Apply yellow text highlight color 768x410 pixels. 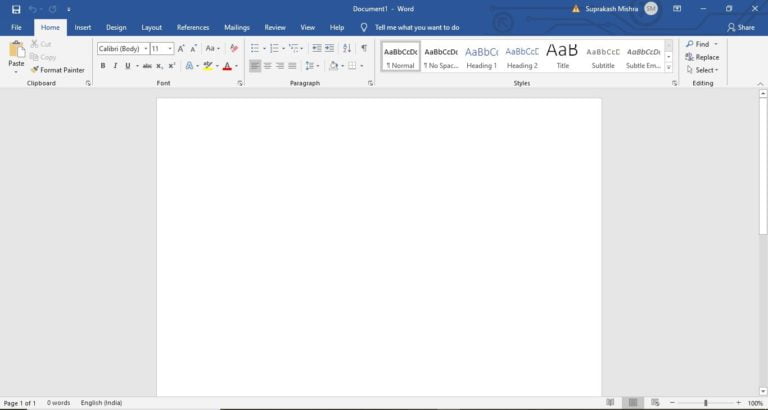(208, 66)
